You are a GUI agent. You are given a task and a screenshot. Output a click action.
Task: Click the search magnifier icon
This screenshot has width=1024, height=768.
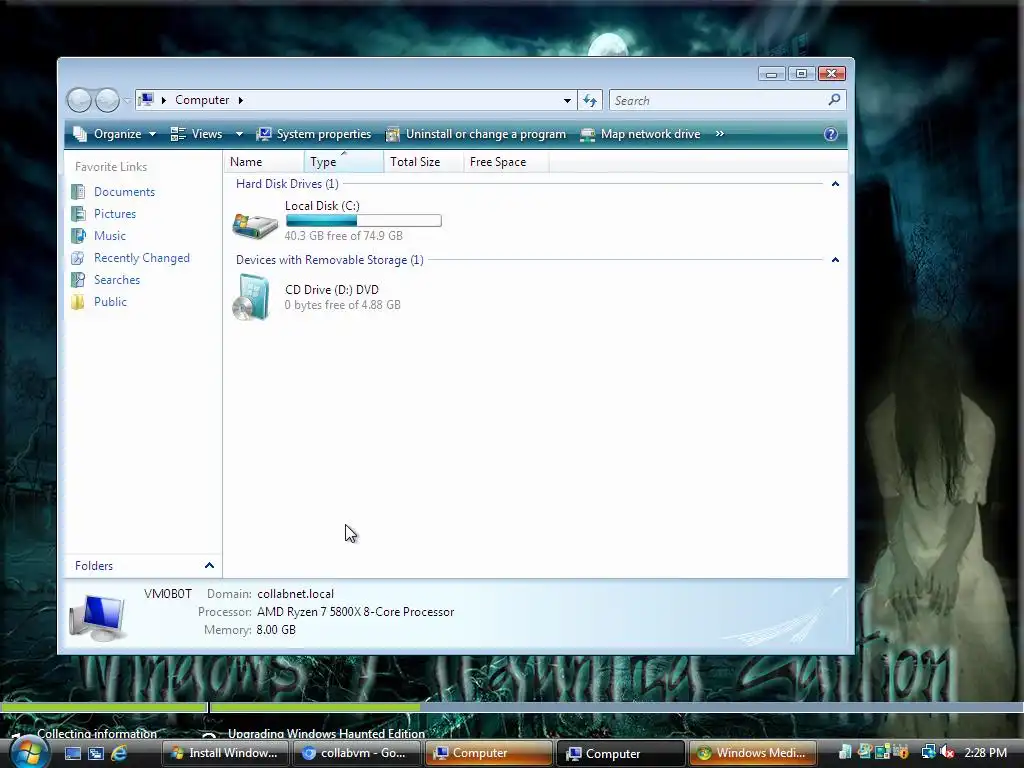point(834,100)
